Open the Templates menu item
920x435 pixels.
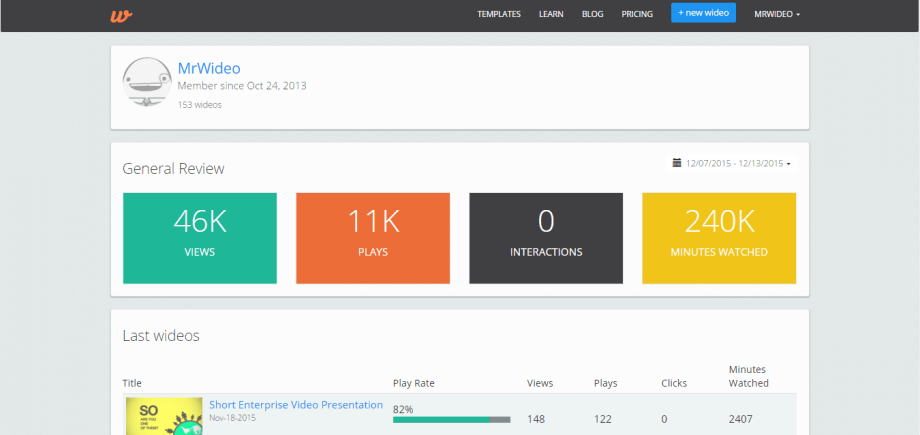click(x=499, y=15)
